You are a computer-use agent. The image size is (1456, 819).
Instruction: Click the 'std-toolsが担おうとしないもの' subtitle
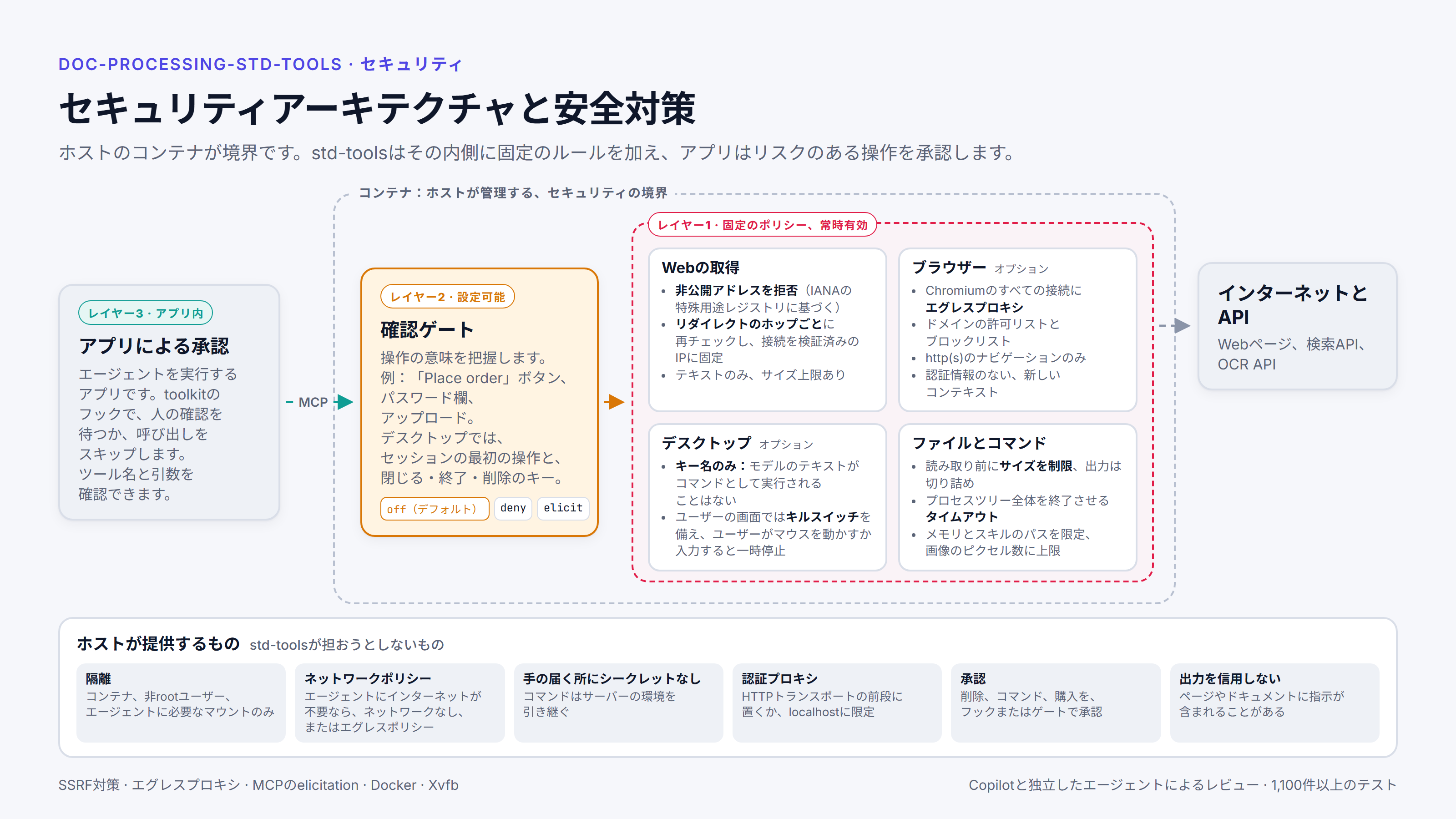coord(346,645)
